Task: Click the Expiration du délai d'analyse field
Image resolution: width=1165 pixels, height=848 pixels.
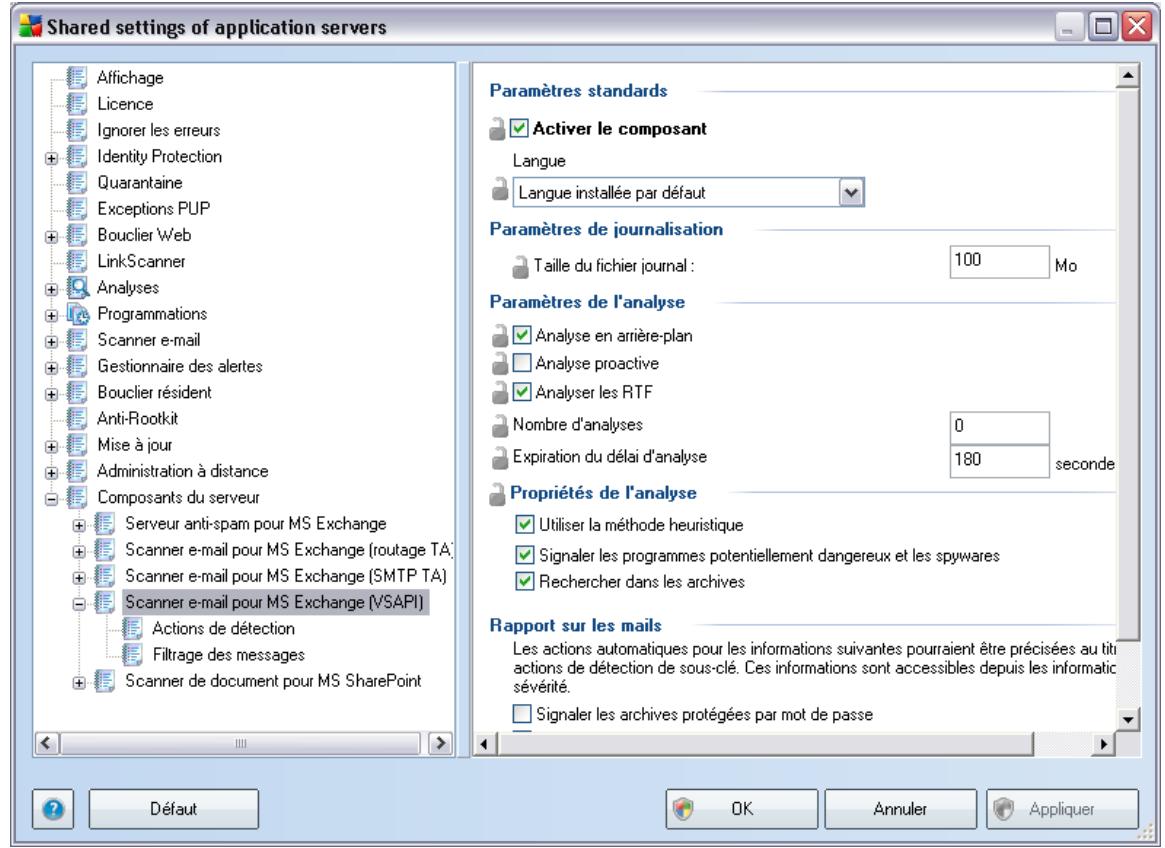Action: click(999, 461)
